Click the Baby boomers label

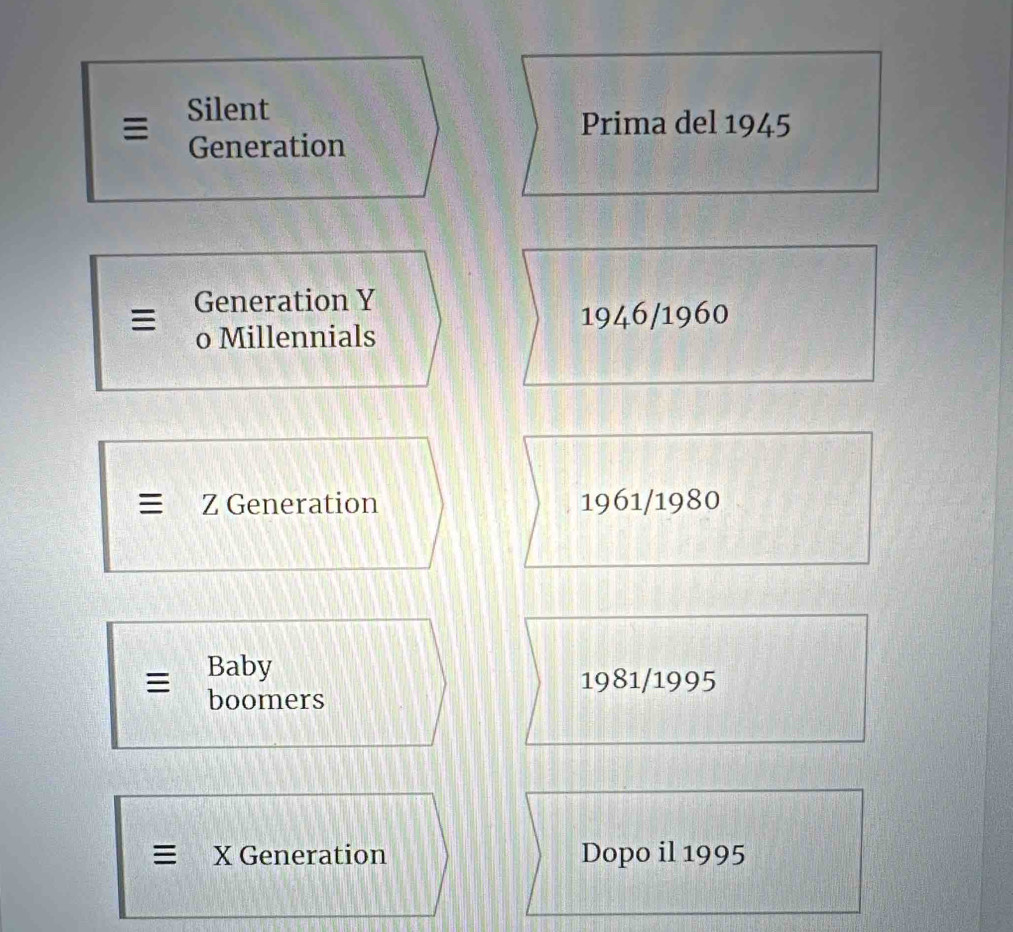coord(266,683)
